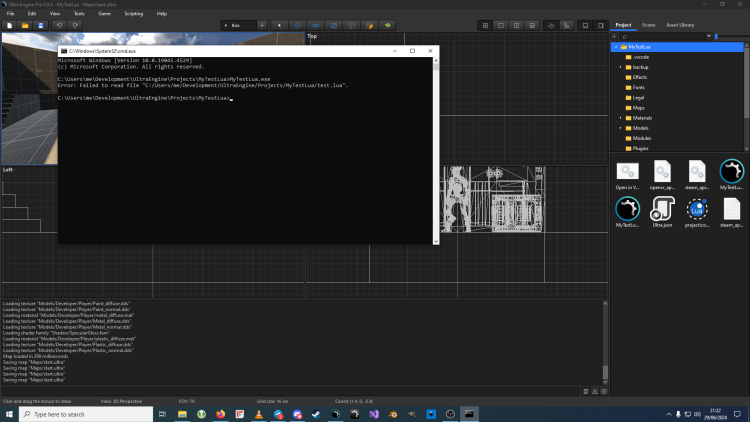Select the .vscode folder
Screen dimensions: 750x422
[637, 57]
